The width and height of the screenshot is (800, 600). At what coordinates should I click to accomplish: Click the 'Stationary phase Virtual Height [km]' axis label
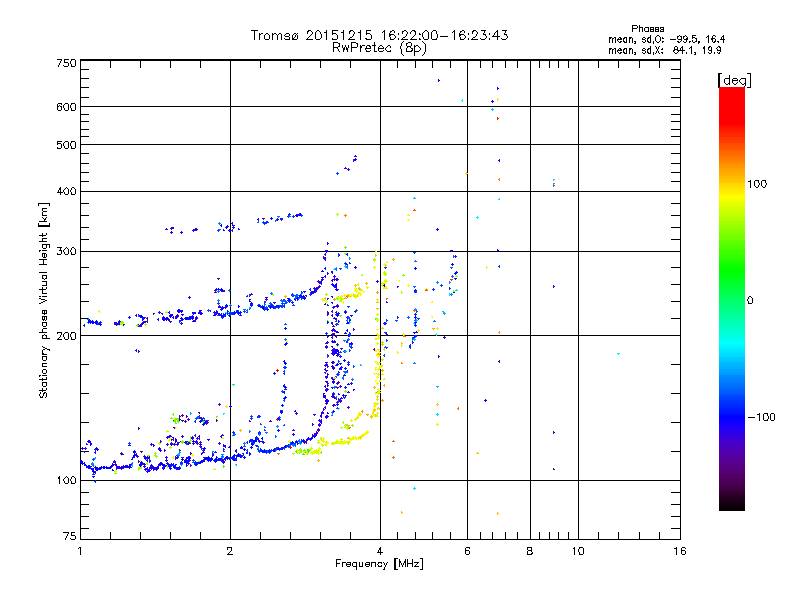44,300
